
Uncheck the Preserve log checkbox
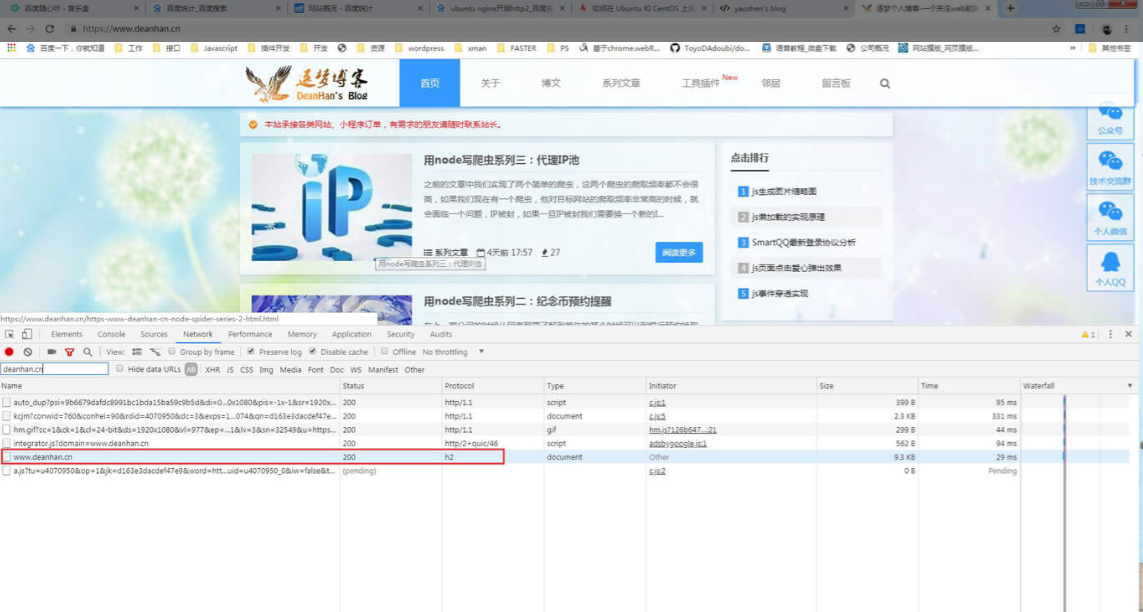coord(251,352)
